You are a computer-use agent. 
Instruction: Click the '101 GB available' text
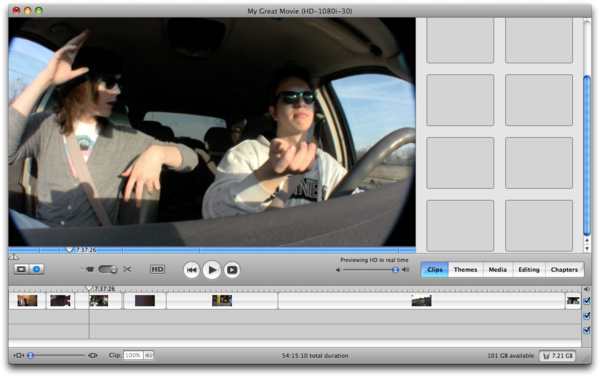click(x=510, y=356)
